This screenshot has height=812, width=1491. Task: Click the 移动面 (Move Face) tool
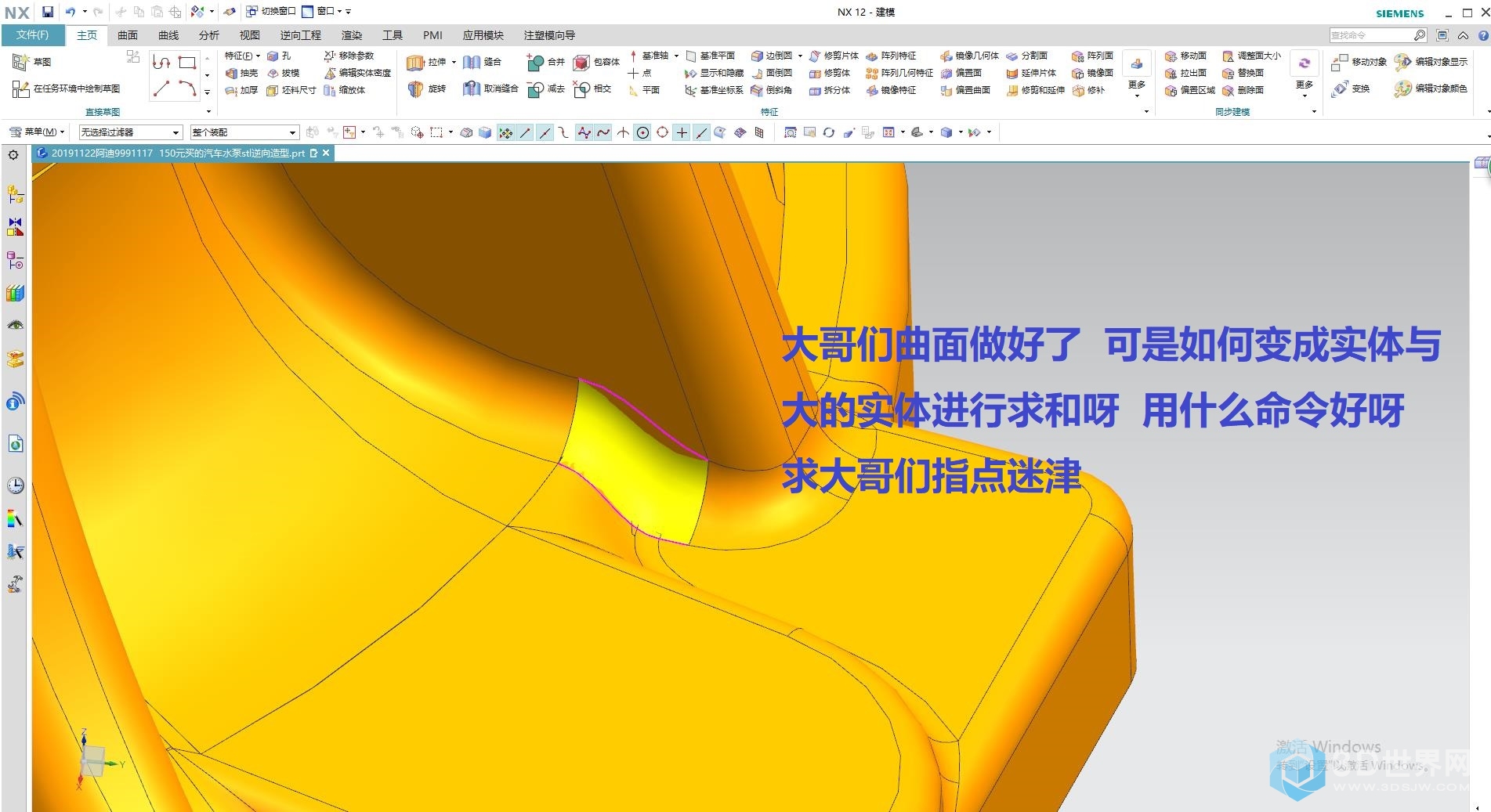1185,56
